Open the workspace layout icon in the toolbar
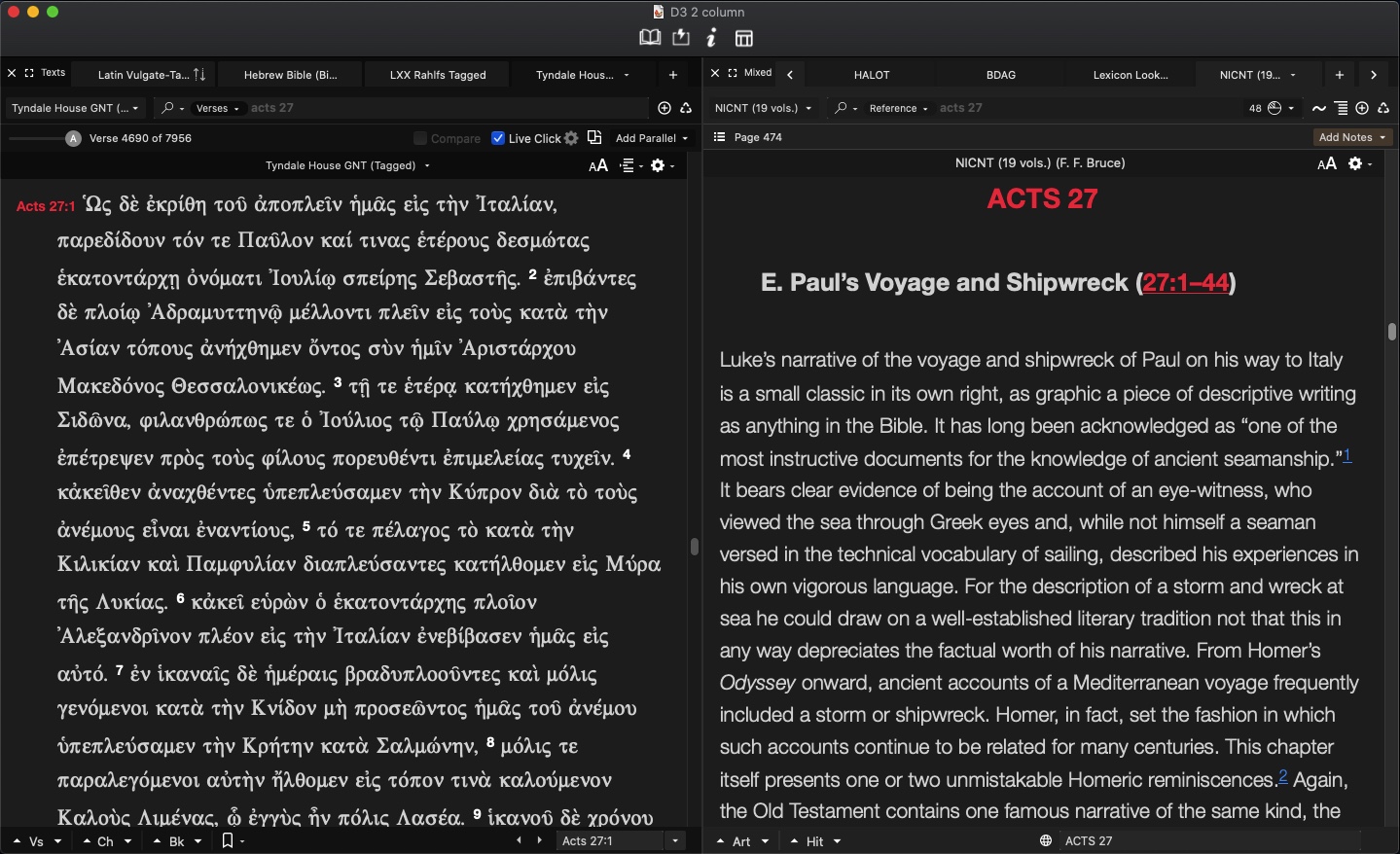The height and width of the screenshot is (854, 1400). tap(744, 38)
